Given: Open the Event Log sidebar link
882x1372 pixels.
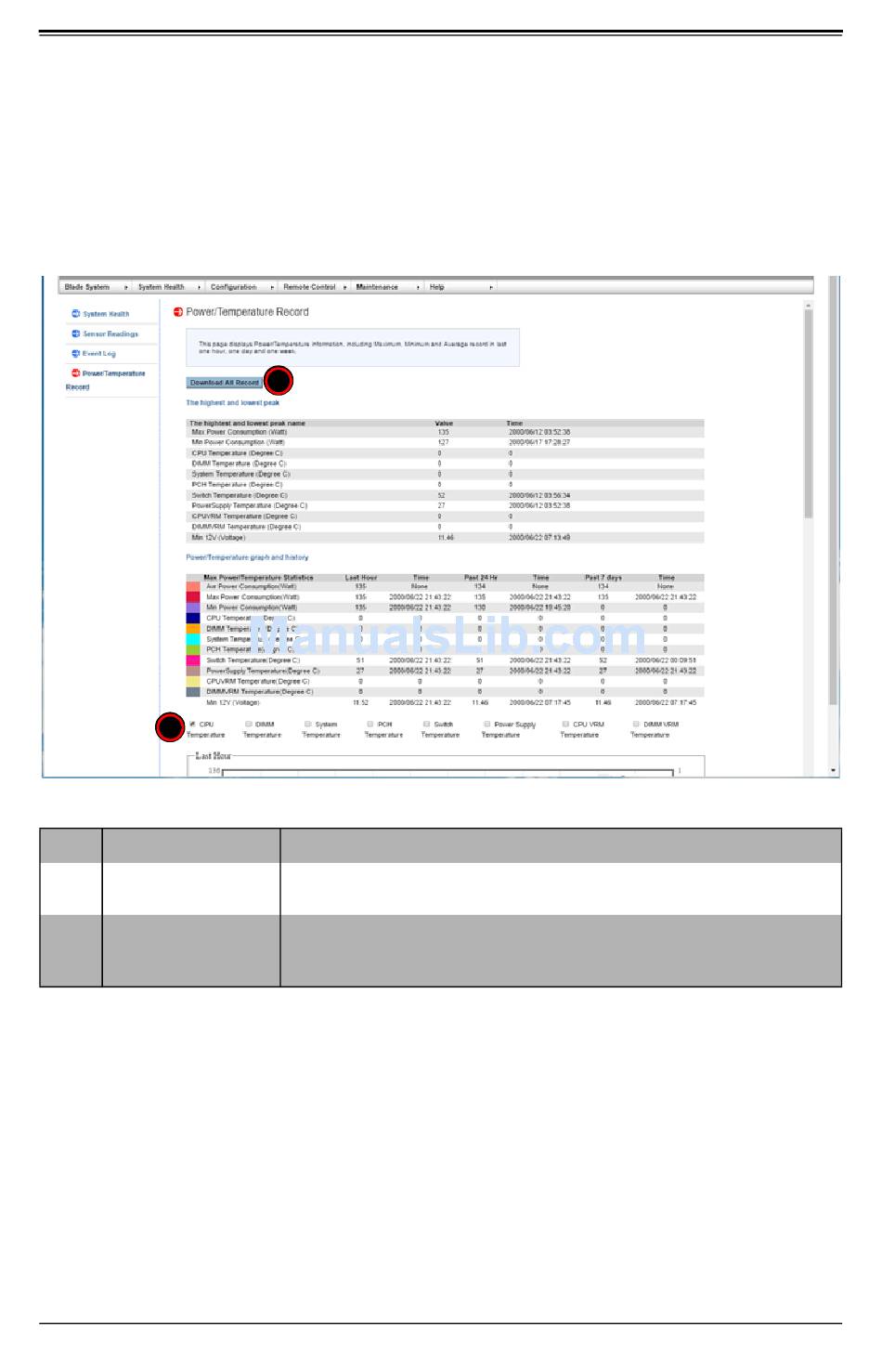Looking at the screenshot, I should 98,353.
